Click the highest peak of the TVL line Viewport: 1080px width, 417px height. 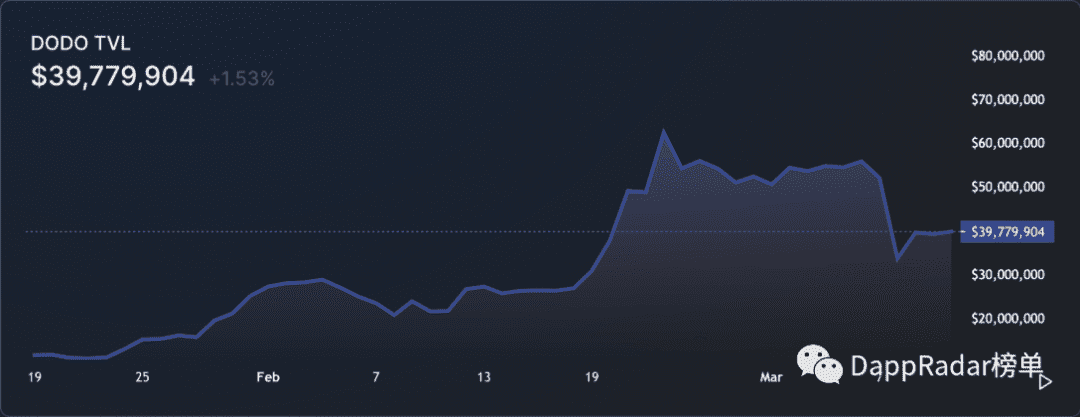[663, 131]
